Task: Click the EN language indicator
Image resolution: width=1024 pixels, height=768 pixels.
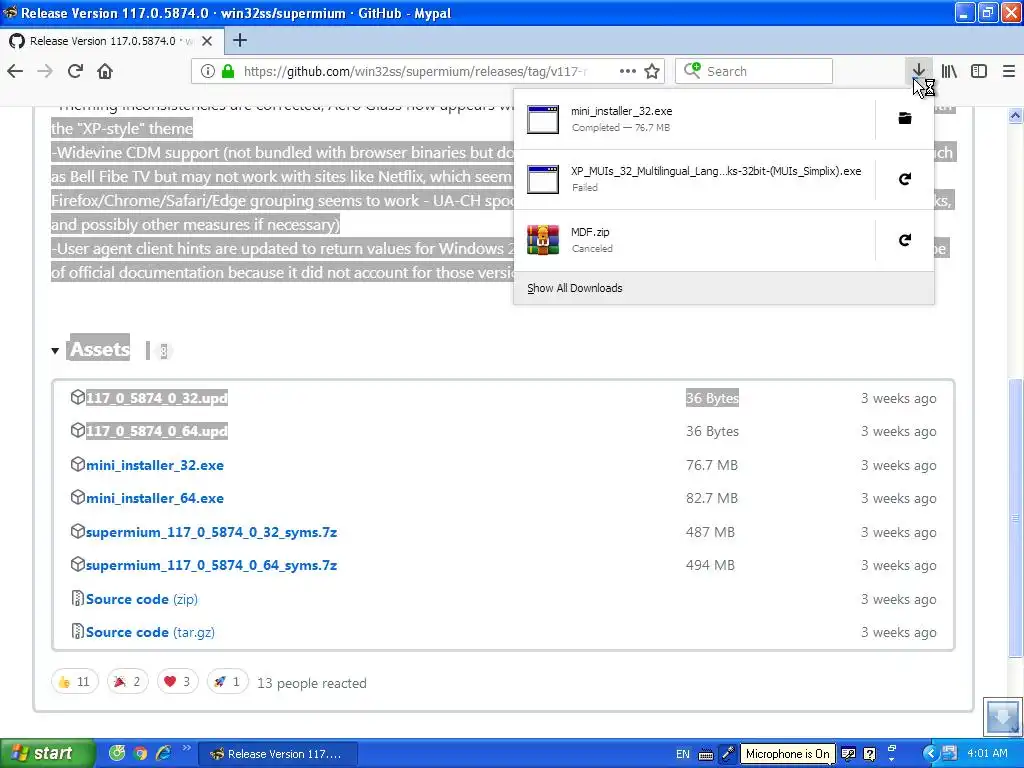Action: [x=682, y=754]
